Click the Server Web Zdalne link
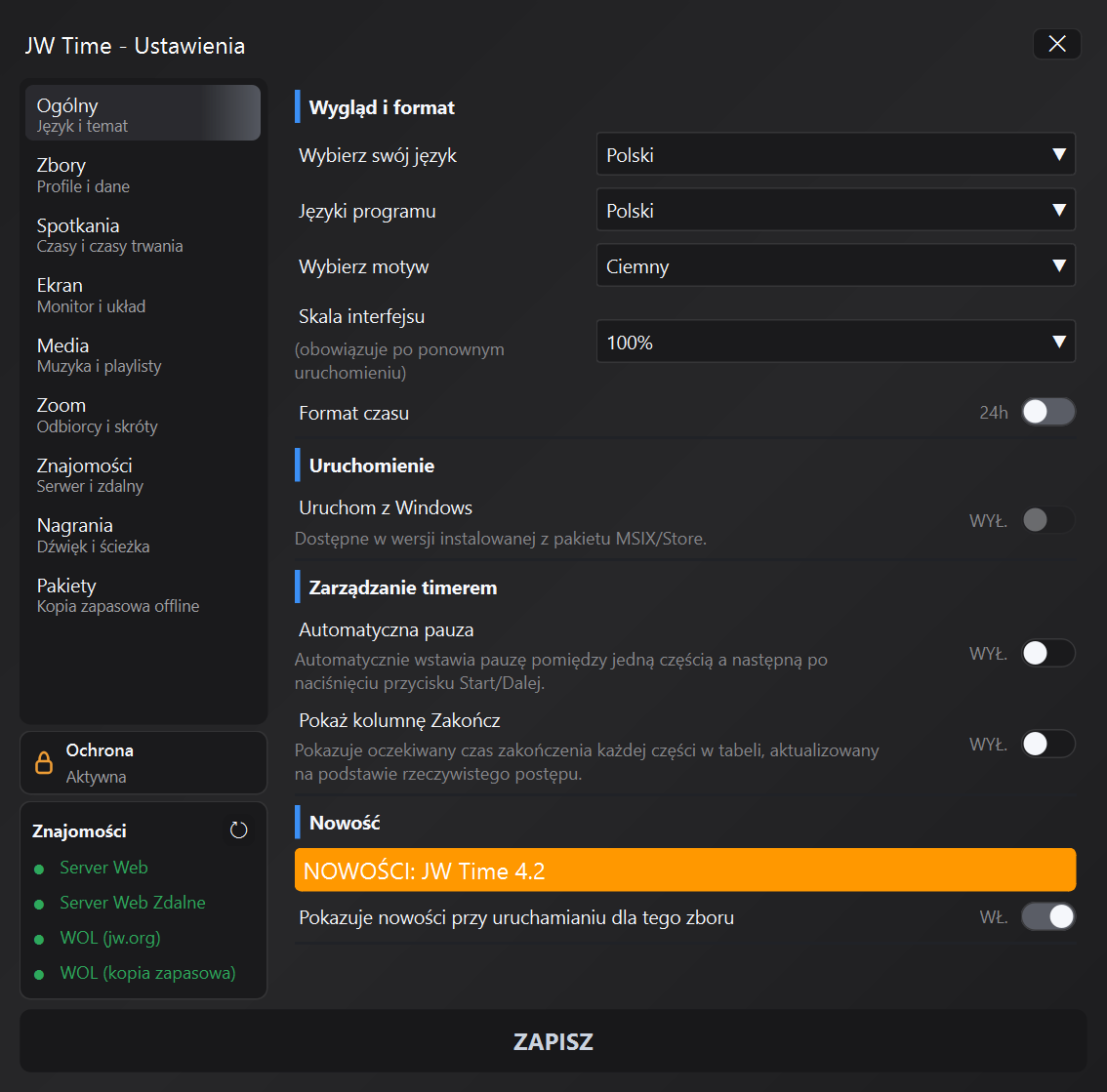This screenshot has width=1107, height=1092. [x=133, y=903]
